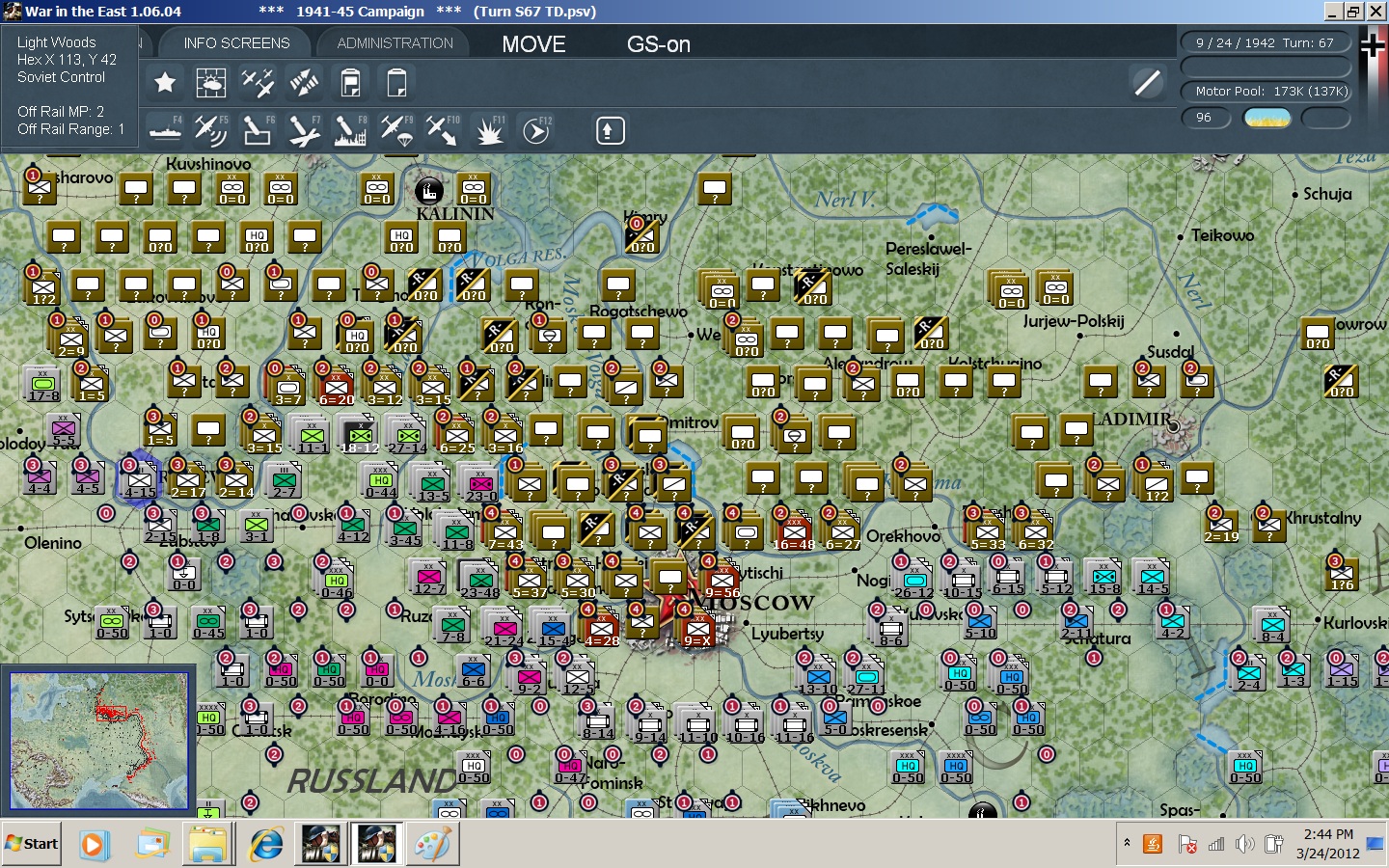Open the Windows Start menu
The width and height of the screenshot is (1389, 868).
[x=32, y=844]
